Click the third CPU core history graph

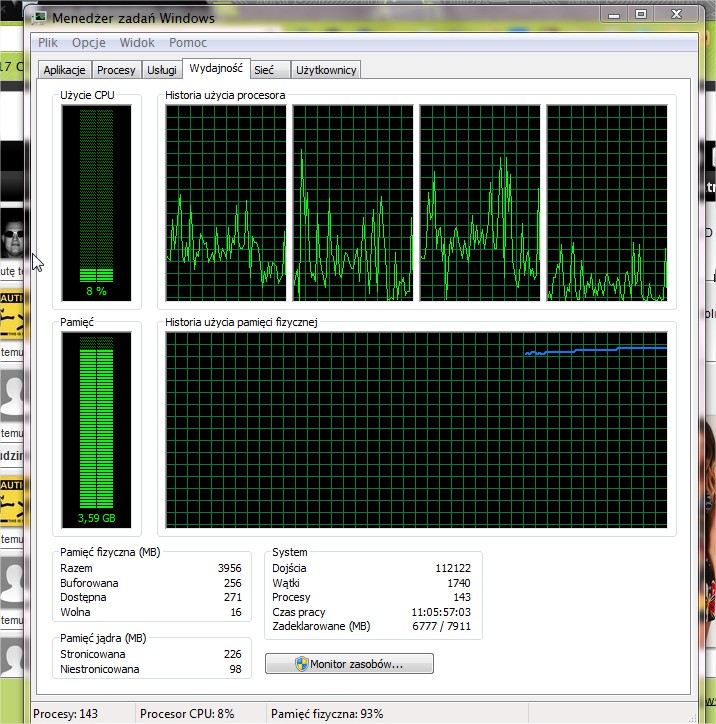pyautogui.click(x=480, y=203)
